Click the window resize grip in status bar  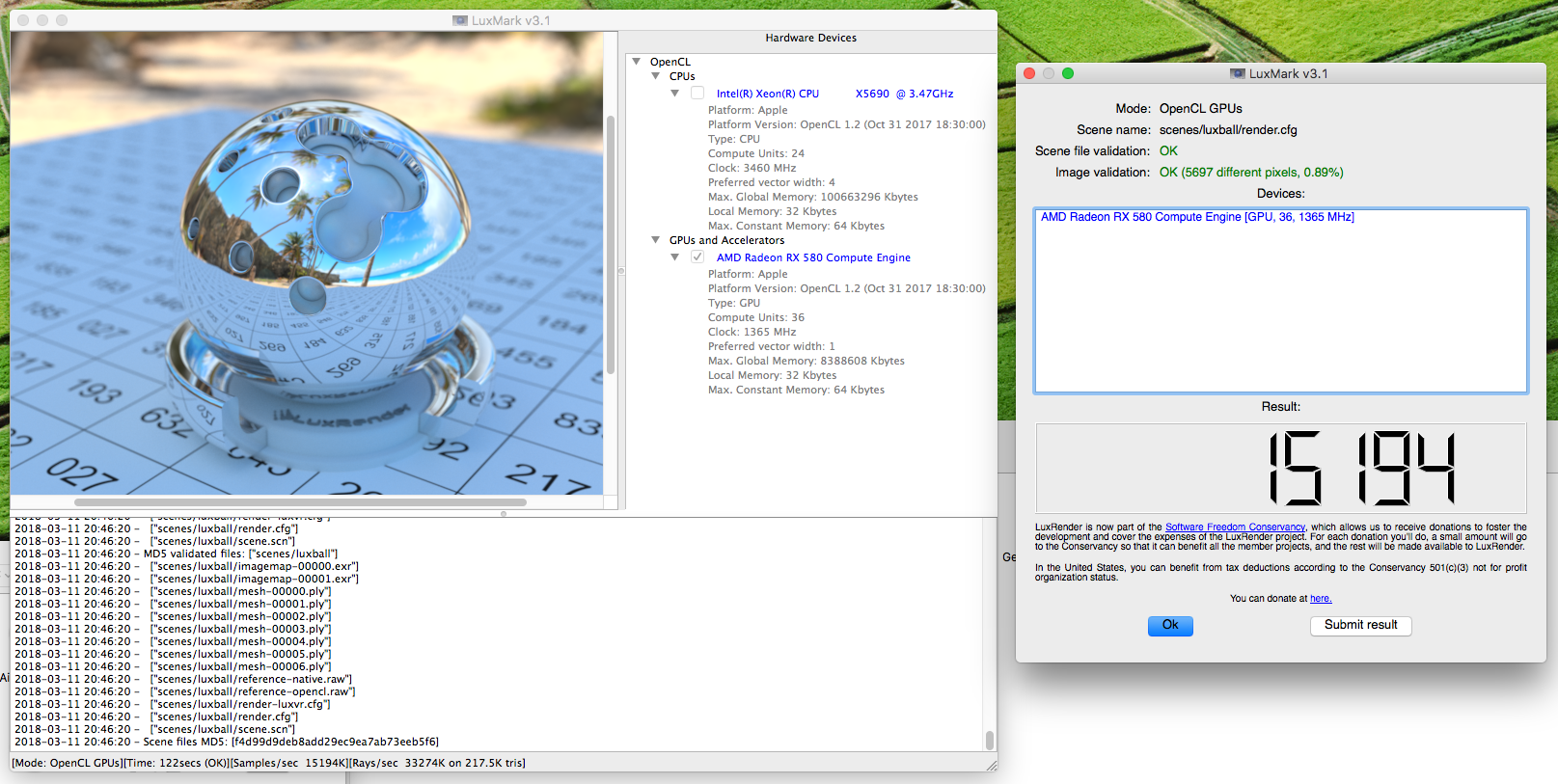(x=991, y=765)
